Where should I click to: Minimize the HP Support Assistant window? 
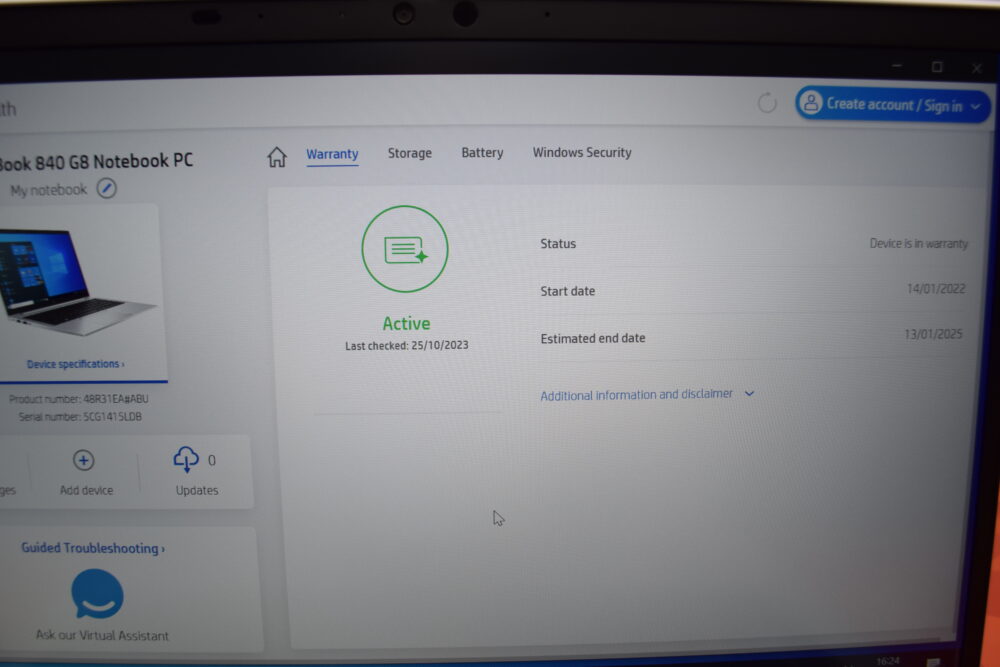coord(897,66)
